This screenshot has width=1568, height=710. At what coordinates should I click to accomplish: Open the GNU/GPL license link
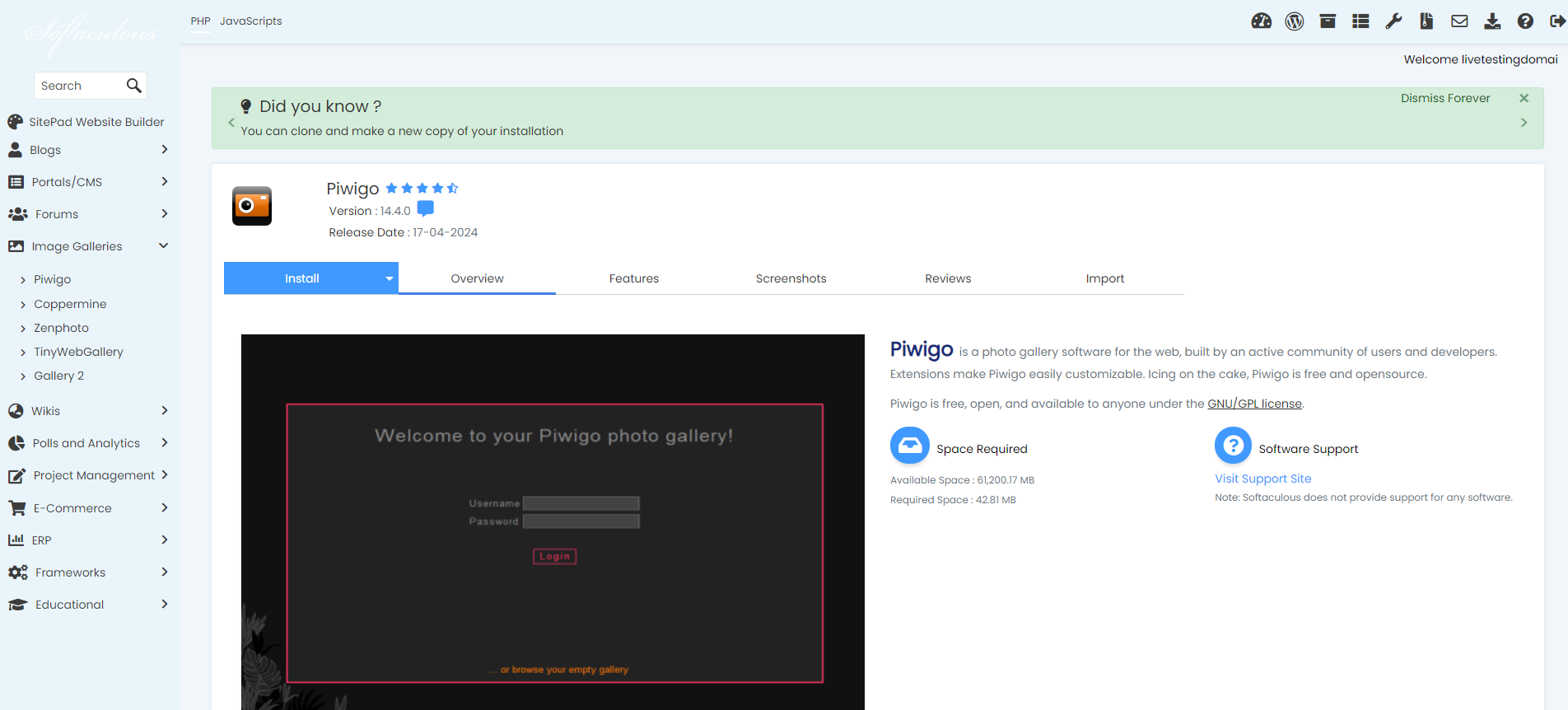click(x=1254, y=404)
